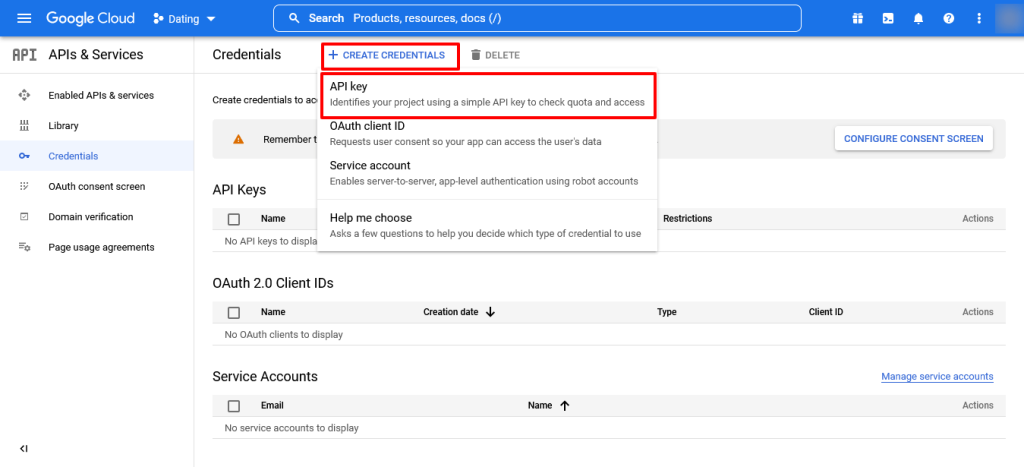Open the Dating project selector dropdown
Viewport: 1024px width, 467px height.
(x=189, y=18)
